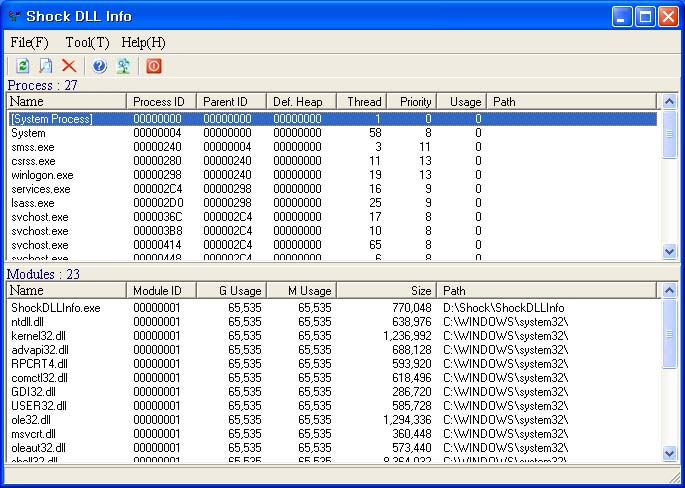The image size is (685, 488).
Task: Click the red X delete icon
Action: click(x=69, y=66)
